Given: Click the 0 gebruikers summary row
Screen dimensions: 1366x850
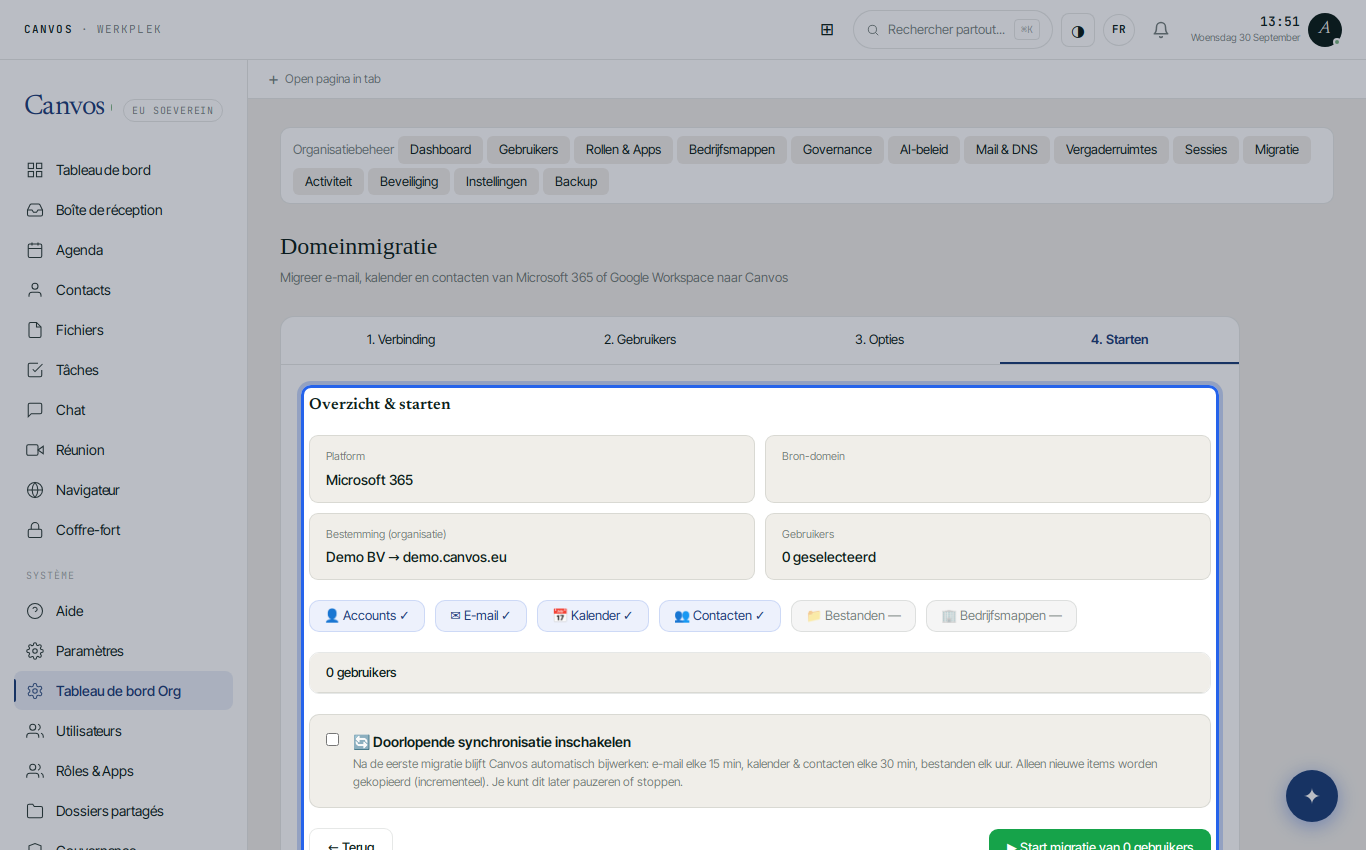Looking at the screenshot, I should pos(760,673).
